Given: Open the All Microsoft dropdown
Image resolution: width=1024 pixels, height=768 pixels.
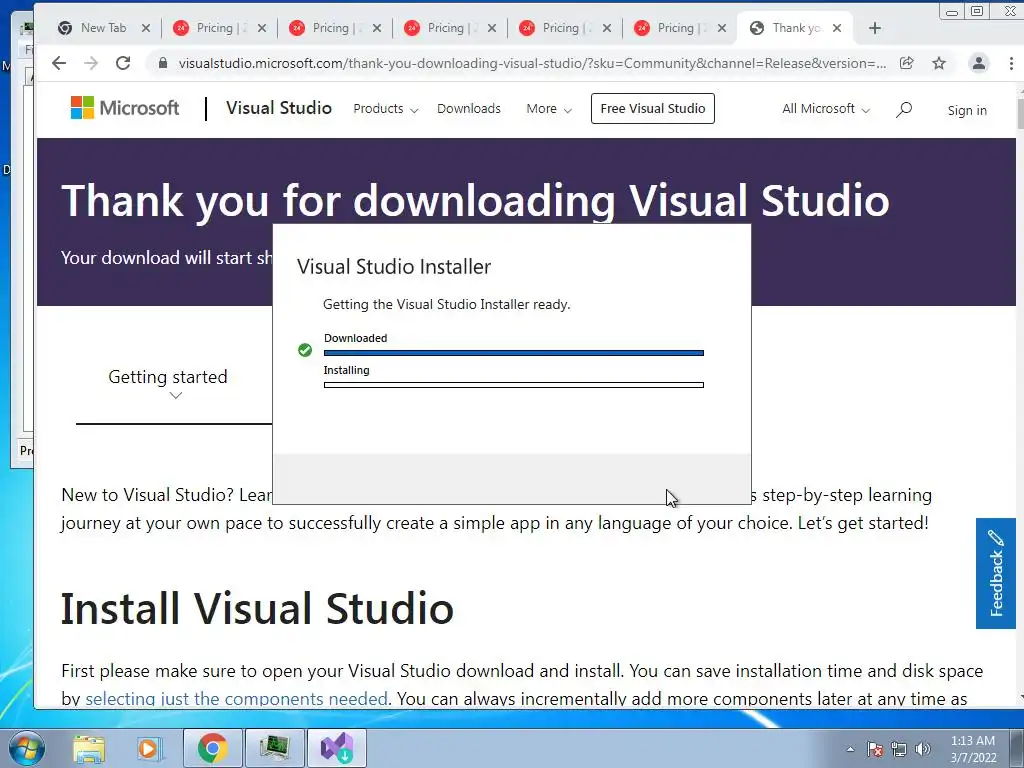Looking at the screenshot, I should pos(825,109).
